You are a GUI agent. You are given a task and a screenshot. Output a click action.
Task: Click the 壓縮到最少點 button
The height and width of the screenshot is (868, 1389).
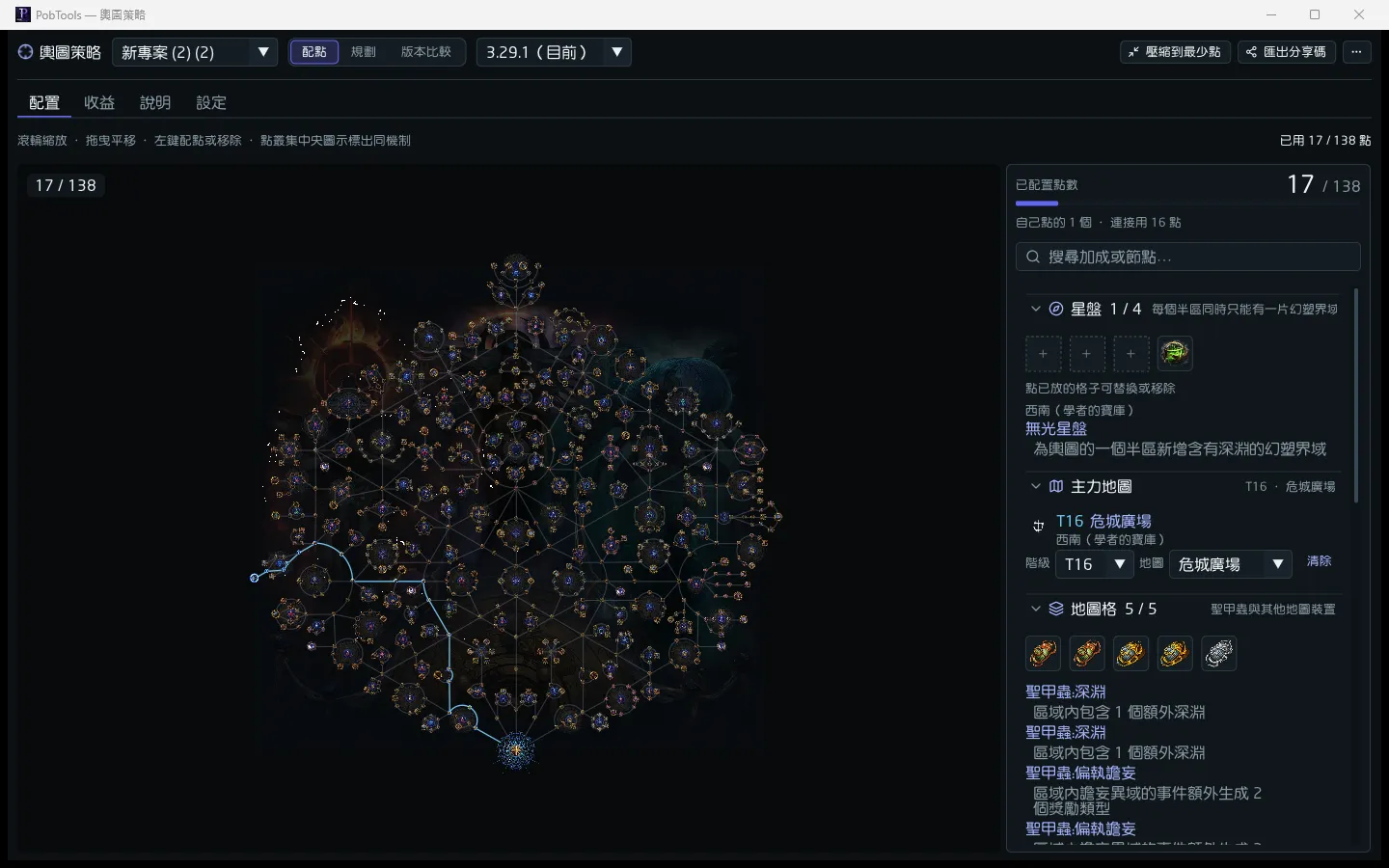[1176, 52]
